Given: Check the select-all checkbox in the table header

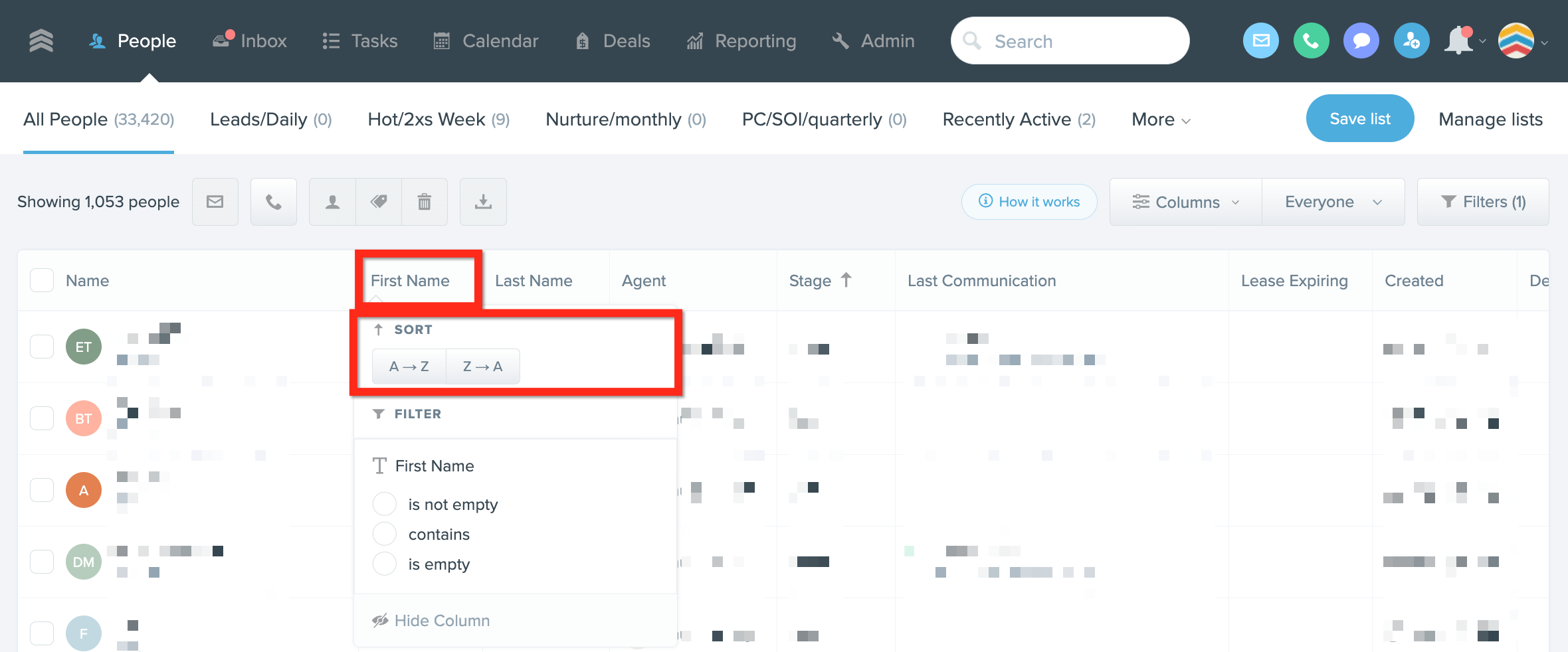Looking at the screenshot, I should point(41,280).
